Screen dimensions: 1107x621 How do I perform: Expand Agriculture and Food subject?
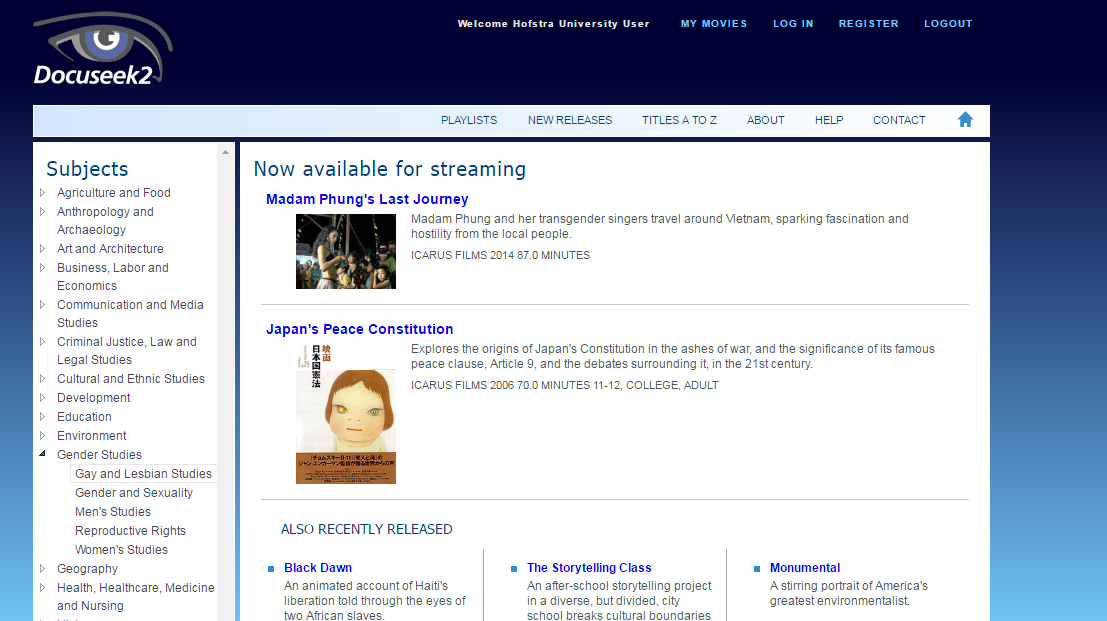pyautogui.click(x=42, y=193)
